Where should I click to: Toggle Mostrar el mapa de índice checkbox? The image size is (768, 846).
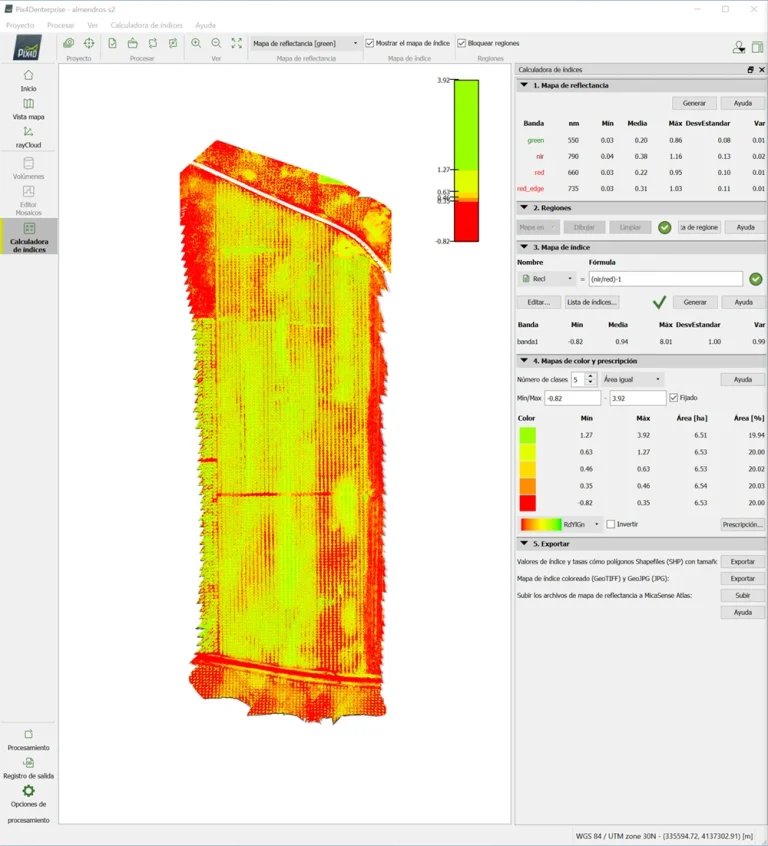click(370, 43)
